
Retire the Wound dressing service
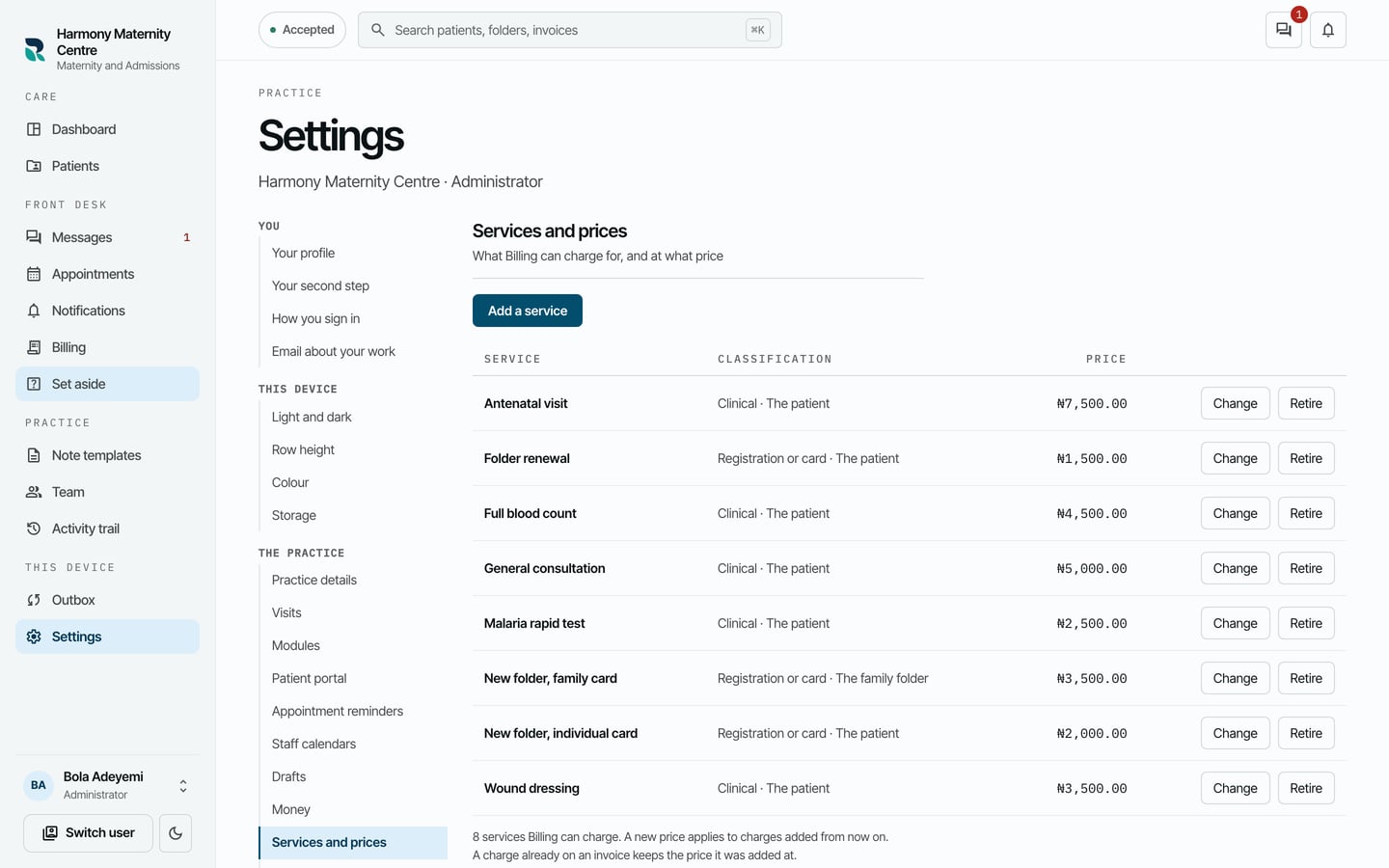point(1306,788)
